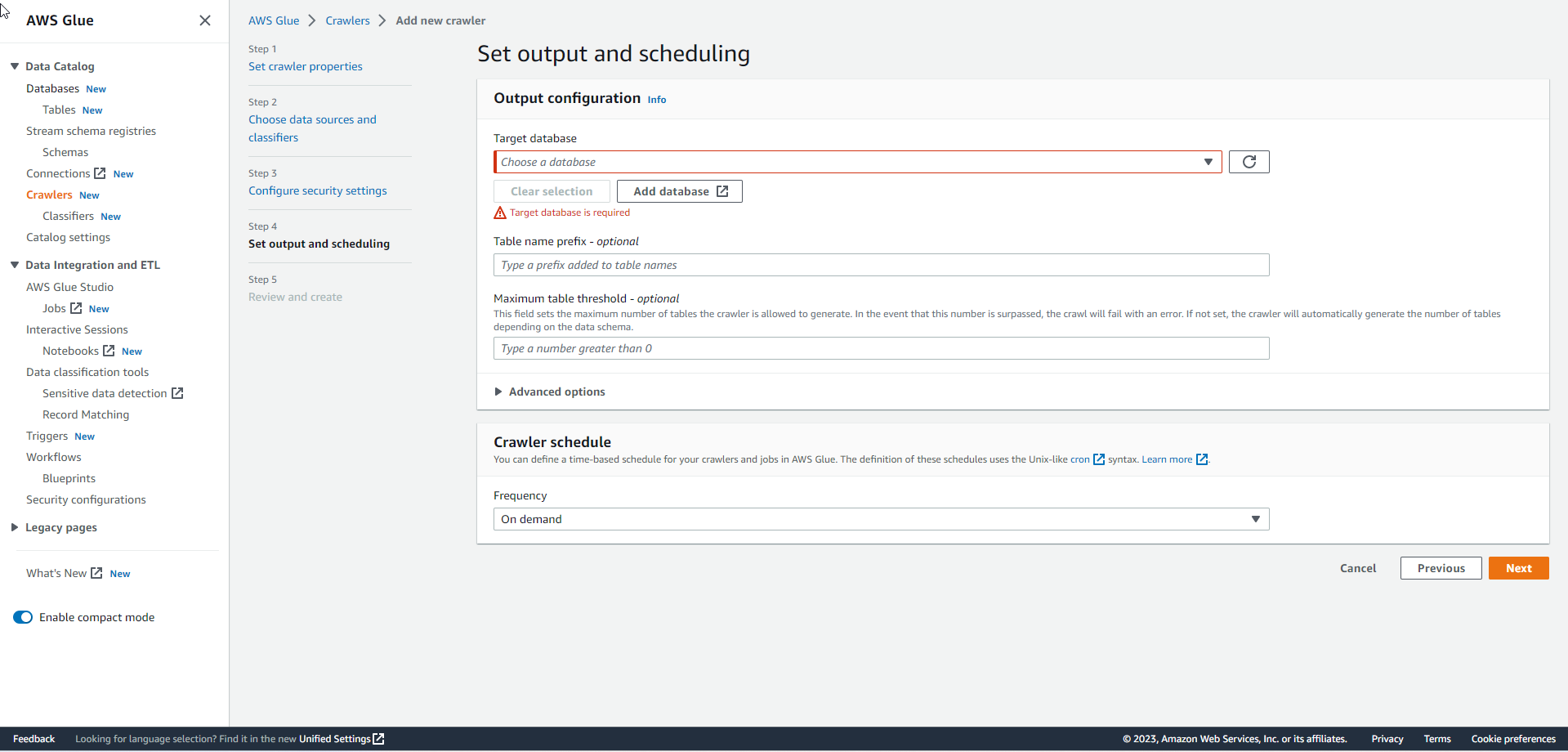Click external link icon after Learn more
Screen dimensions: 1568x752
coord(1202,459)
